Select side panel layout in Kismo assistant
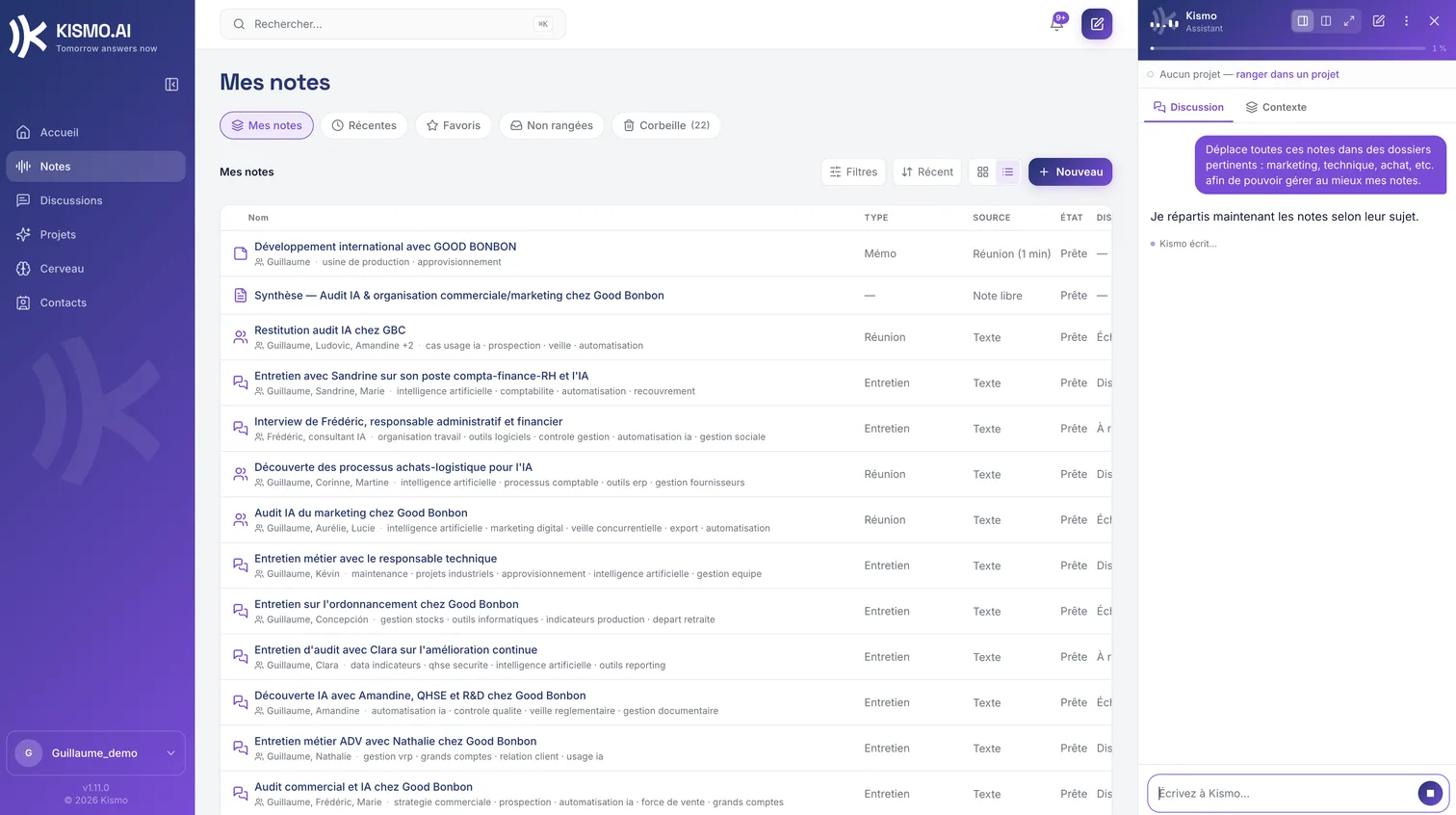Viewport: 1456px width, 815px height. (x=1302, y=20)
